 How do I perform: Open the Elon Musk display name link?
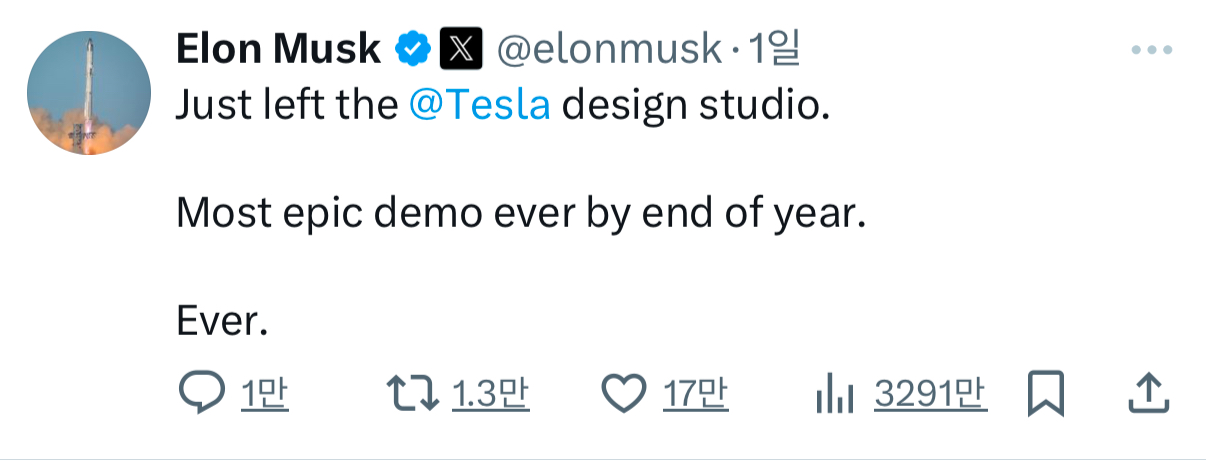click(x=278, y=48)
